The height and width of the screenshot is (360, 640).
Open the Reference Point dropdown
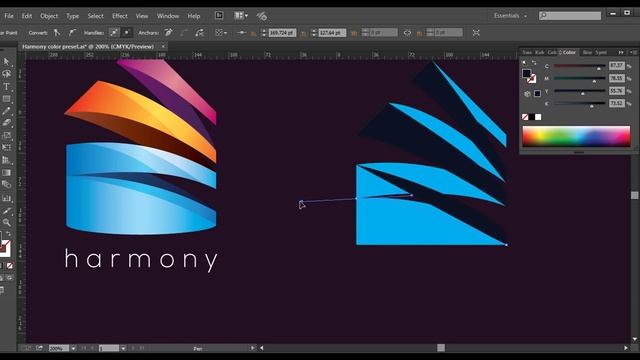click(x=221, y=33)
